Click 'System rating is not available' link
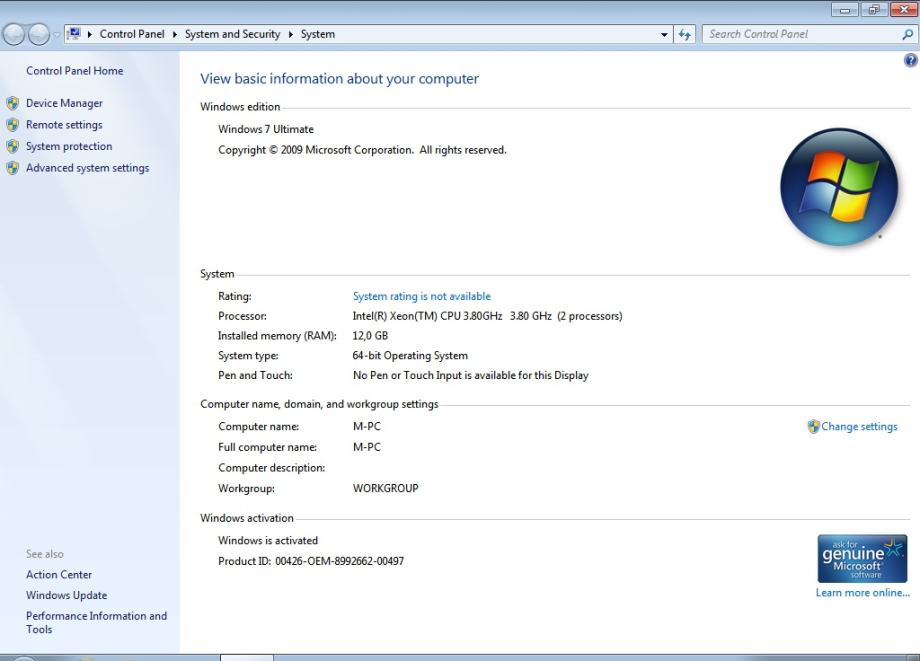920x661 pixels. click(x=421, y=296)
